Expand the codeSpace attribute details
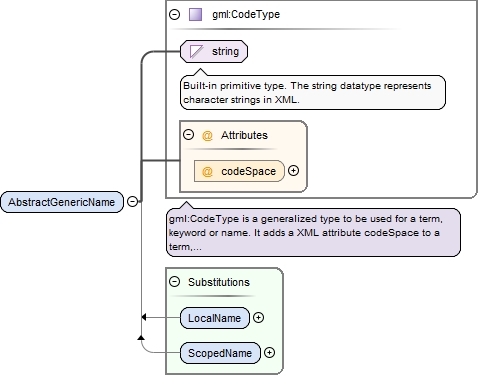The width and height of the screenshot is (479, 376). (293, 171)
